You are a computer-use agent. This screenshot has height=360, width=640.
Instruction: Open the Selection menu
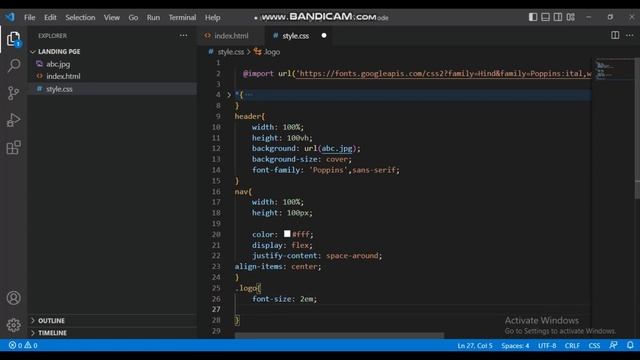click(x=80, y=17)
